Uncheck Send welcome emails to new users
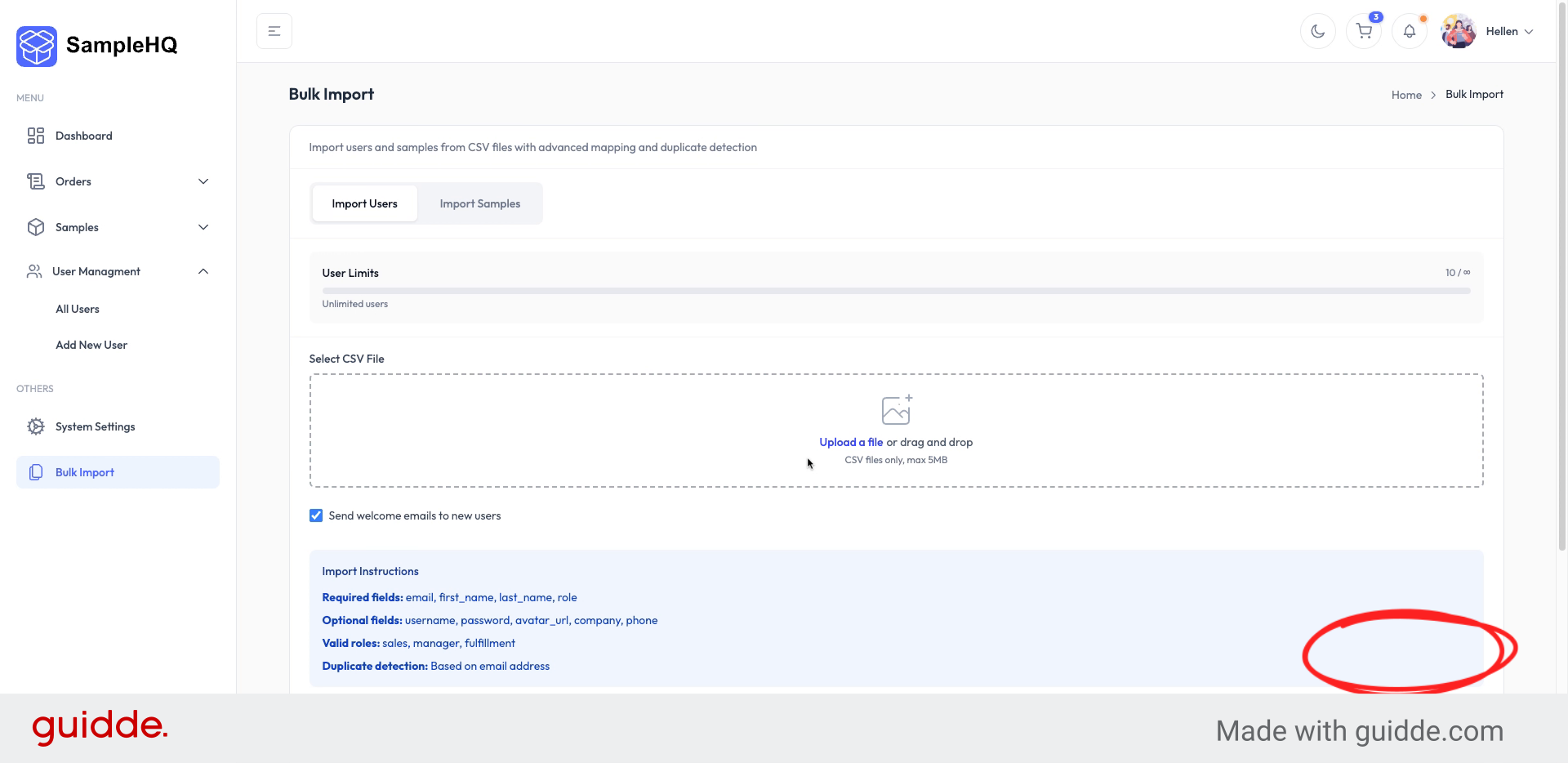 (x=315, y=515)
